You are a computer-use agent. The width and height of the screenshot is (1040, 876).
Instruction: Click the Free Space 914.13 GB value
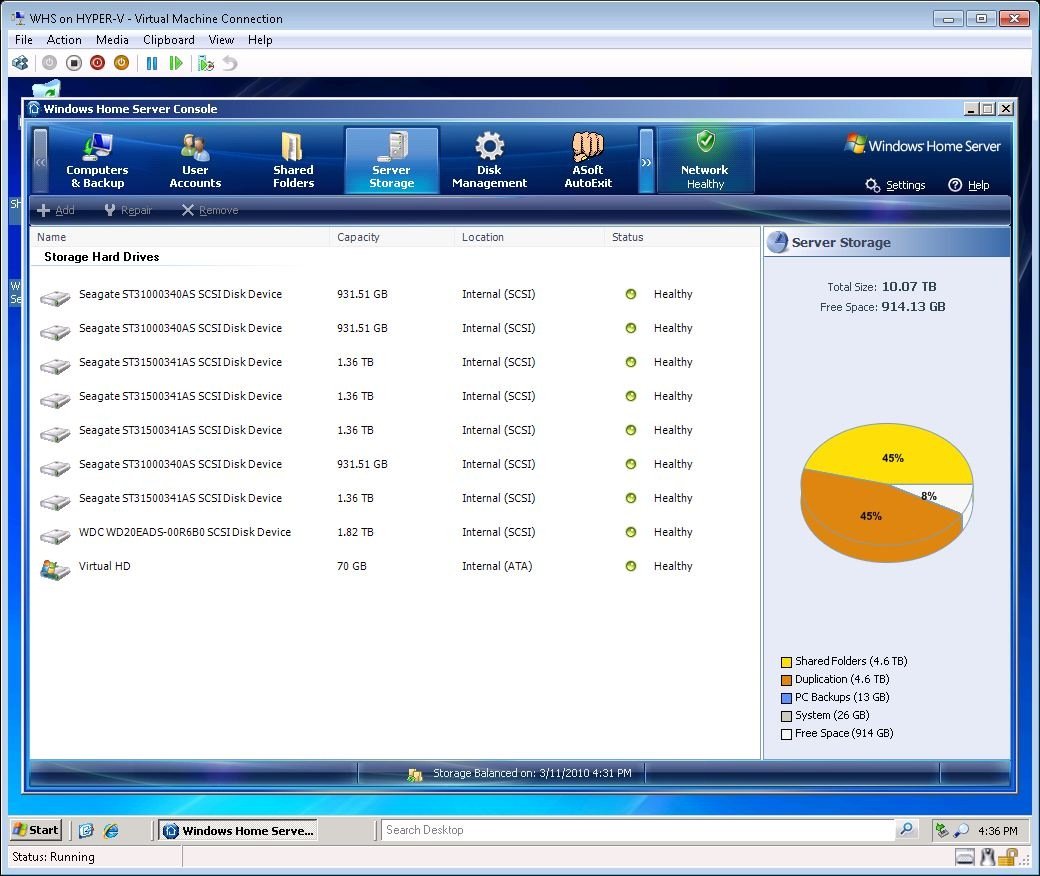pos(913,306)
